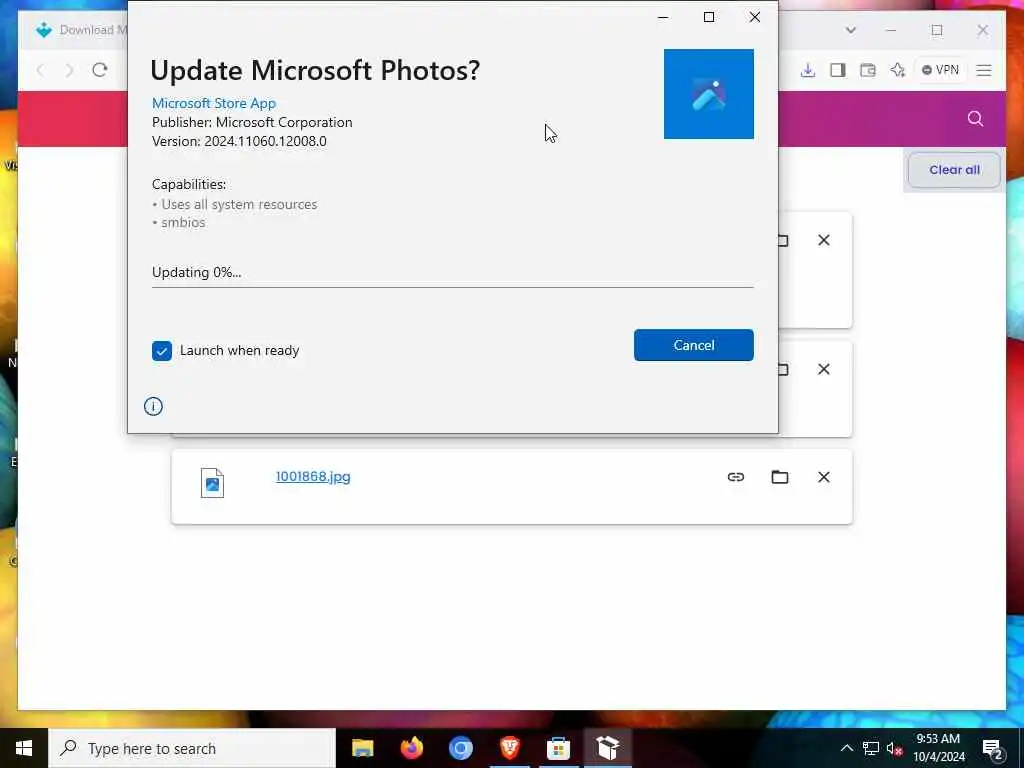
Task: Open the Microsoft Store App link
Action: click(214, 103)
